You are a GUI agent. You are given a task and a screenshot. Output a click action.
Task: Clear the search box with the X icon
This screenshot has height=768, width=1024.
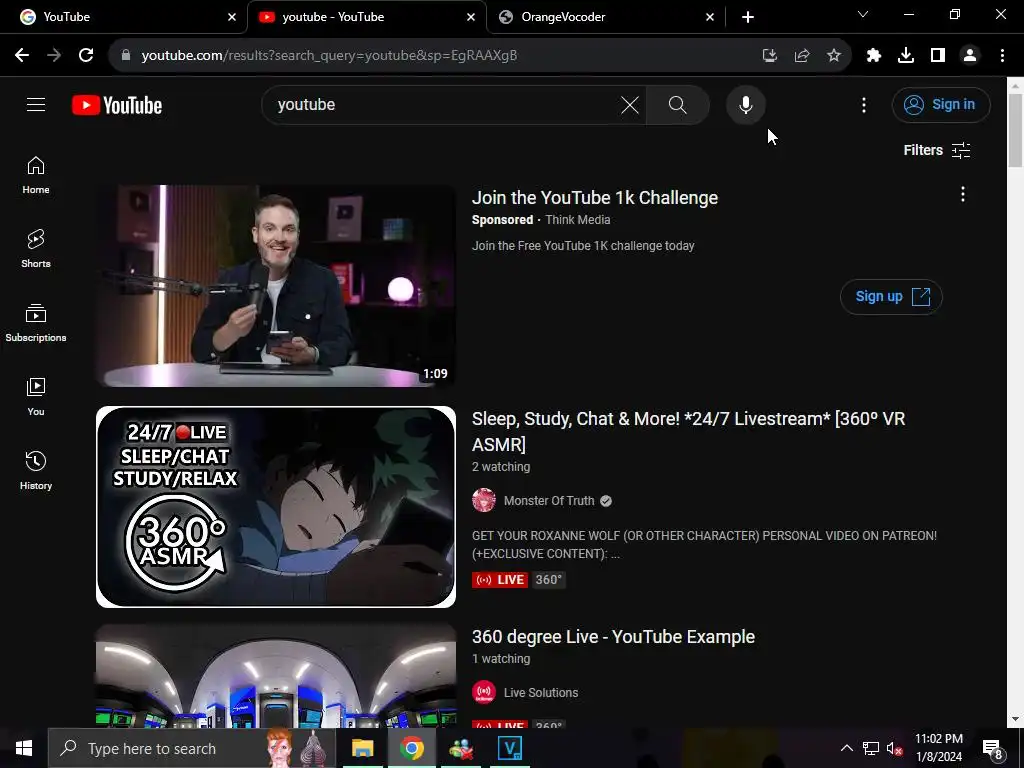pos(630,104)
